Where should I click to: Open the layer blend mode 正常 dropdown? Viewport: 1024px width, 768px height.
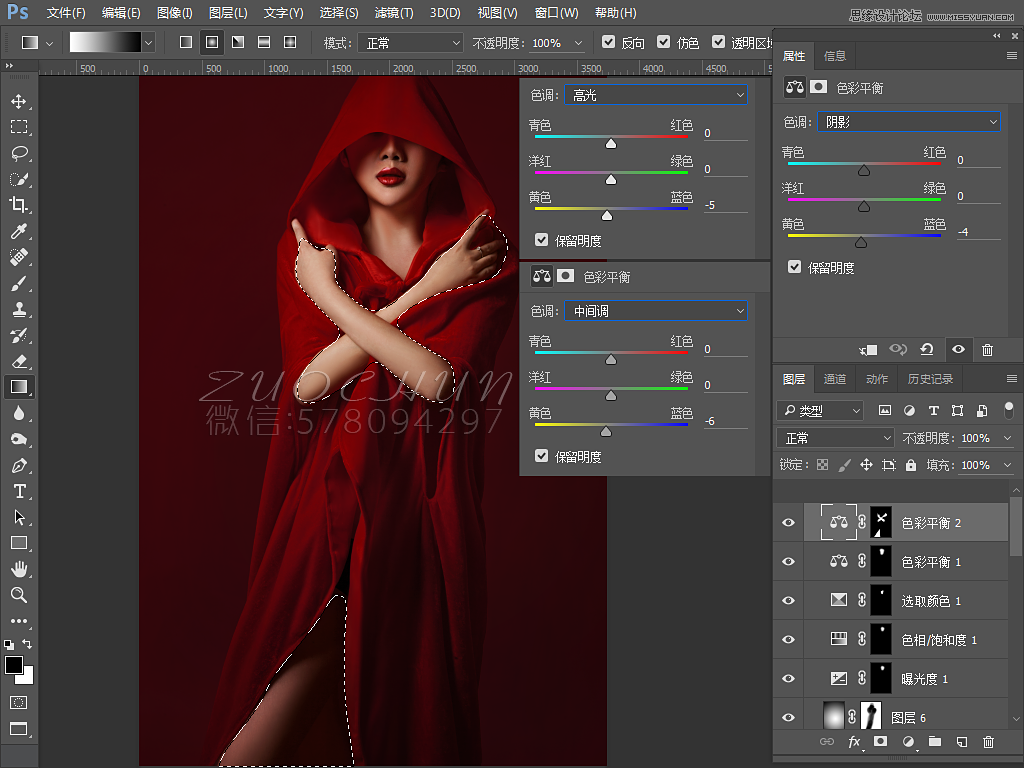pyautogui.click(x=836, y=438)
